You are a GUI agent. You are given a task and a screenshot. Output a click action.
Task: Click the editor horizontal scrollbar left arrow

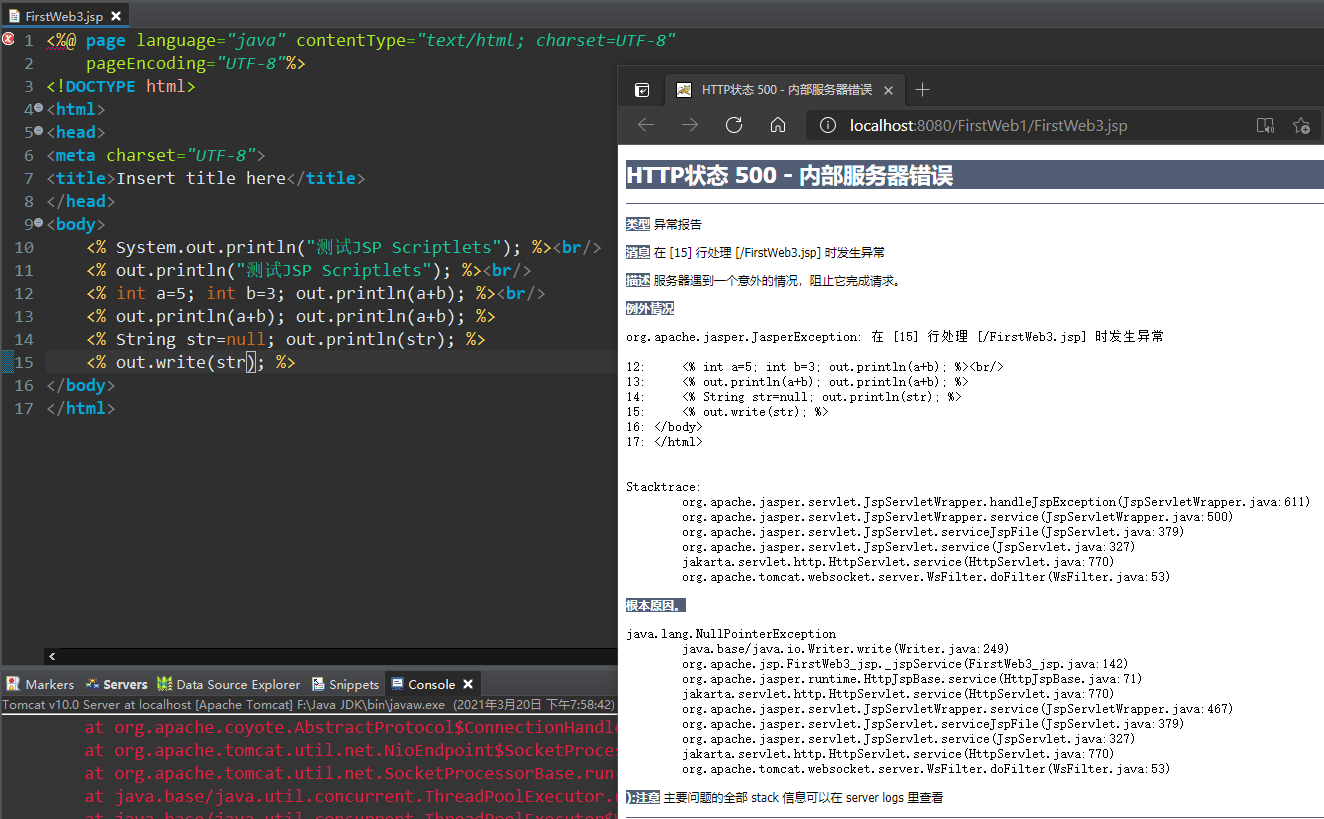click(53, 656)
